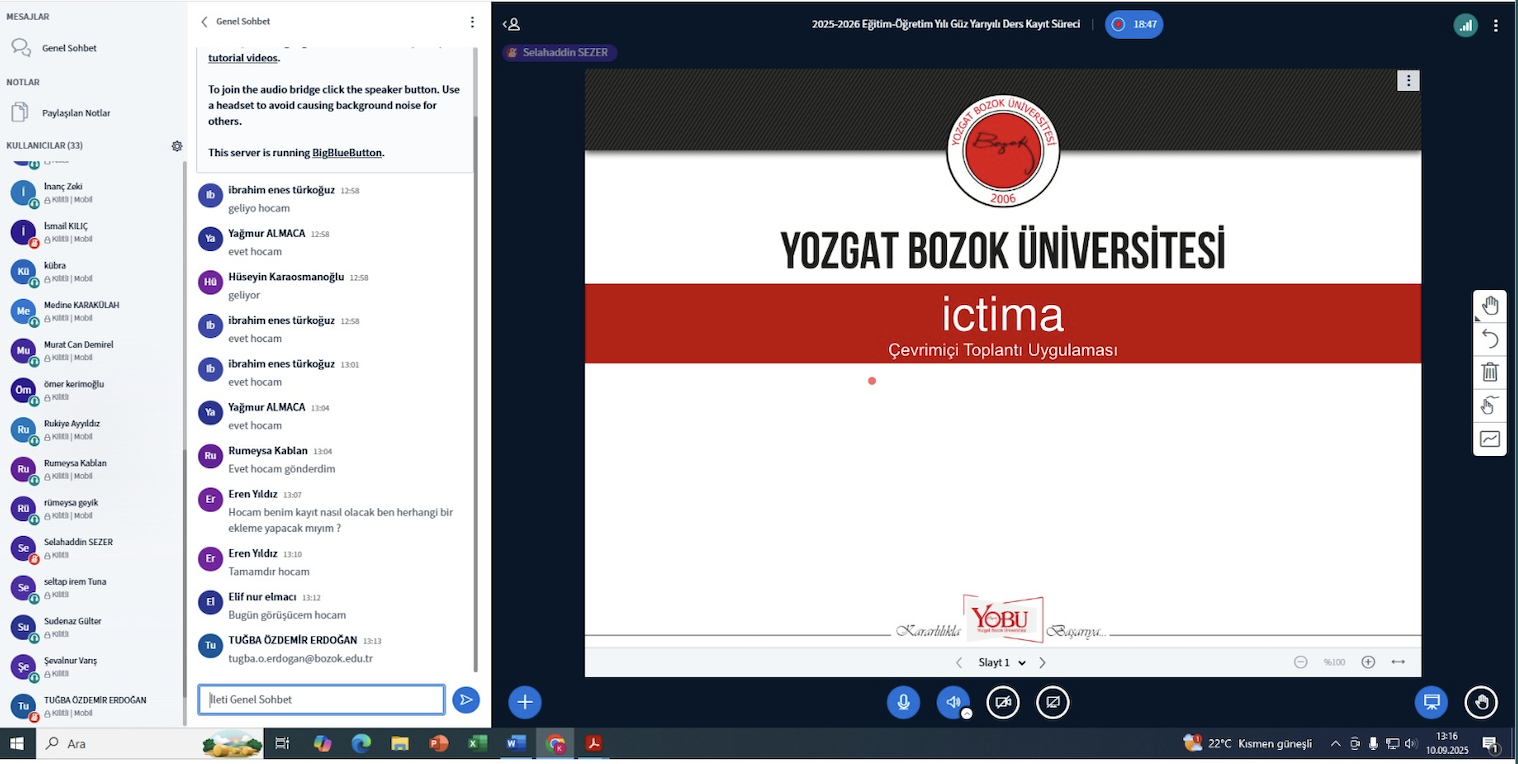Go to the next slide
Screen dimensions: 1518x764
(x=1042, y=662)
